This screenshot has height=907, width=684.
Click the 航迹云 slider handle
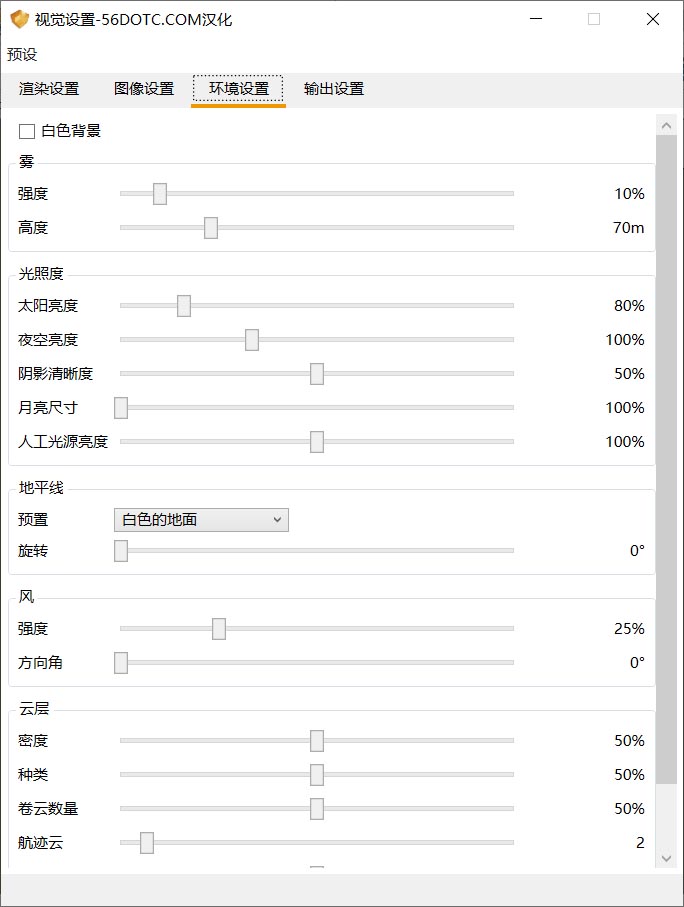tap(147, 843)
